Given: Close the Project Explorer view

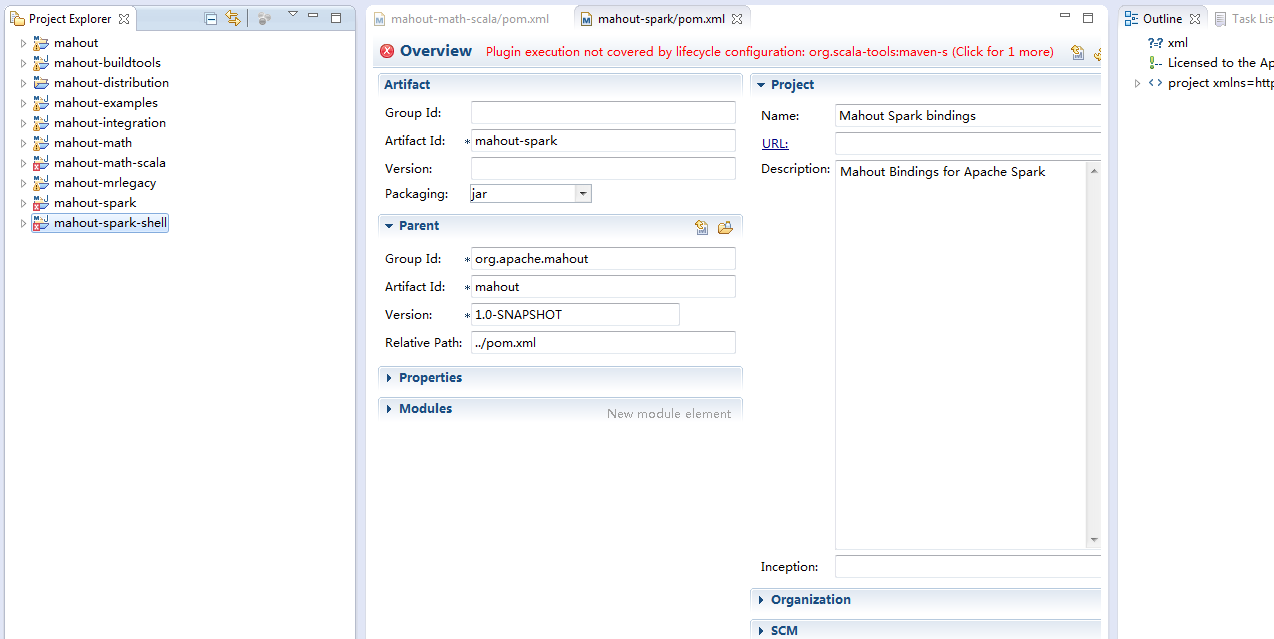Looking at the screenshot, I should 124,19.
